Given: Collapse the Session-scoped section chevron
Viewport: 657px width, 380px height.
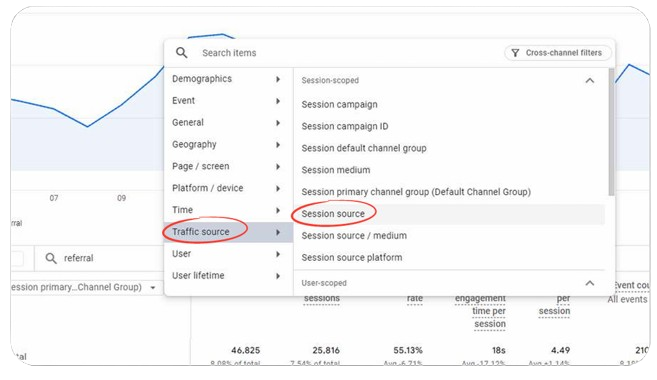Looking at the screenshot, I should click(x=590, y=80).
